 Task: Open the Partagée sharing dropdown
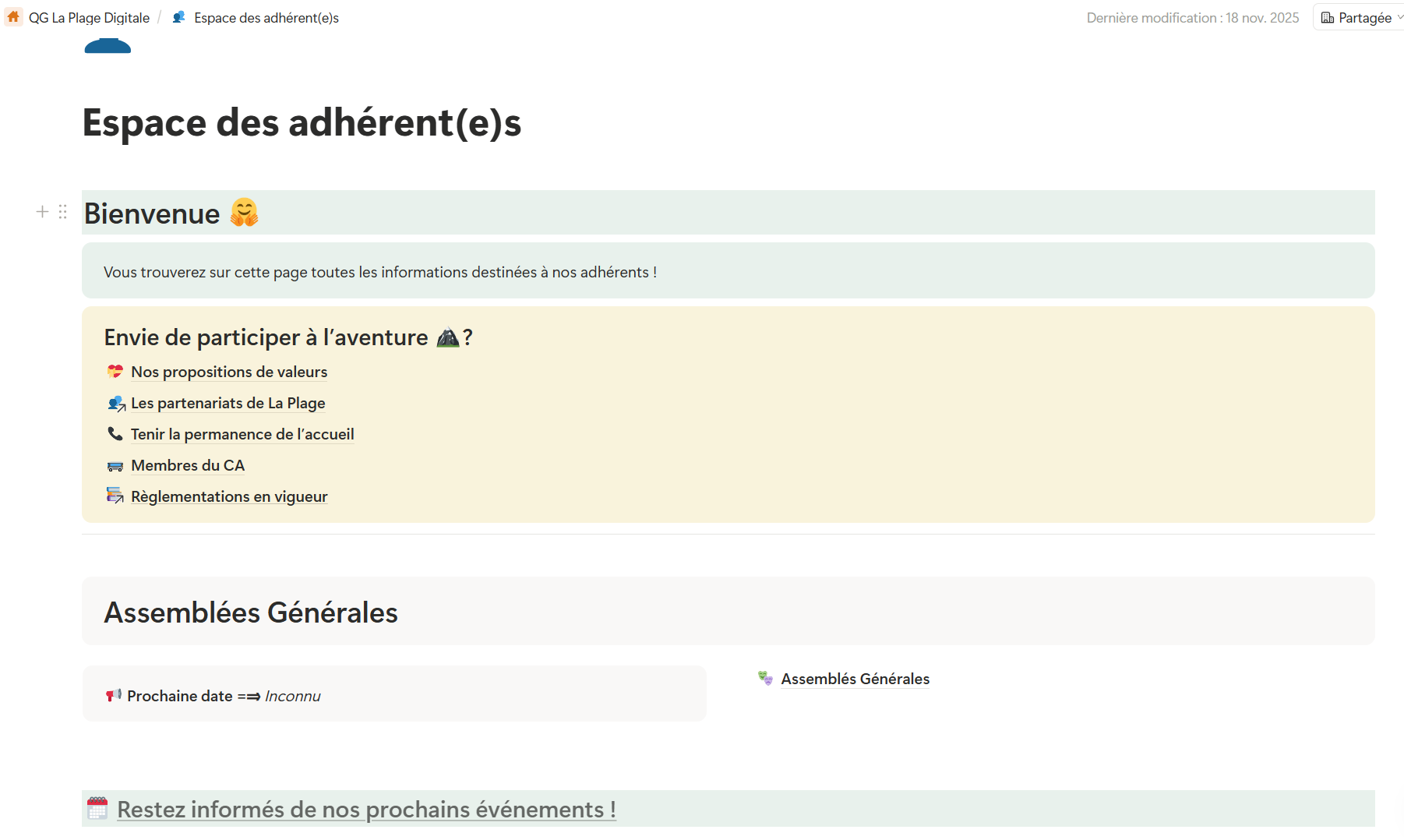coord(1361,17)
